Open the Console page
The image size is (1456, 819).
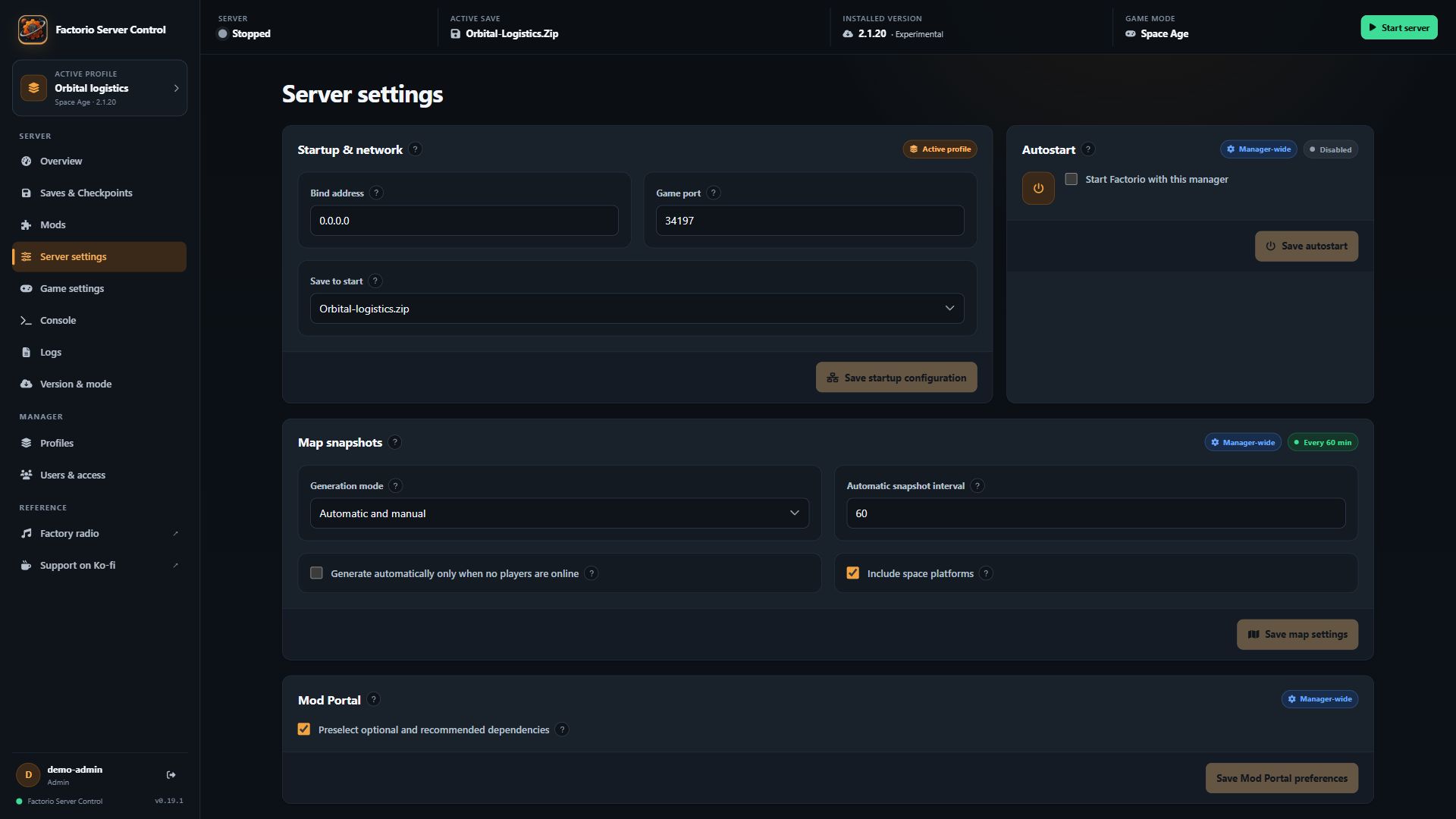pos(99,320)
